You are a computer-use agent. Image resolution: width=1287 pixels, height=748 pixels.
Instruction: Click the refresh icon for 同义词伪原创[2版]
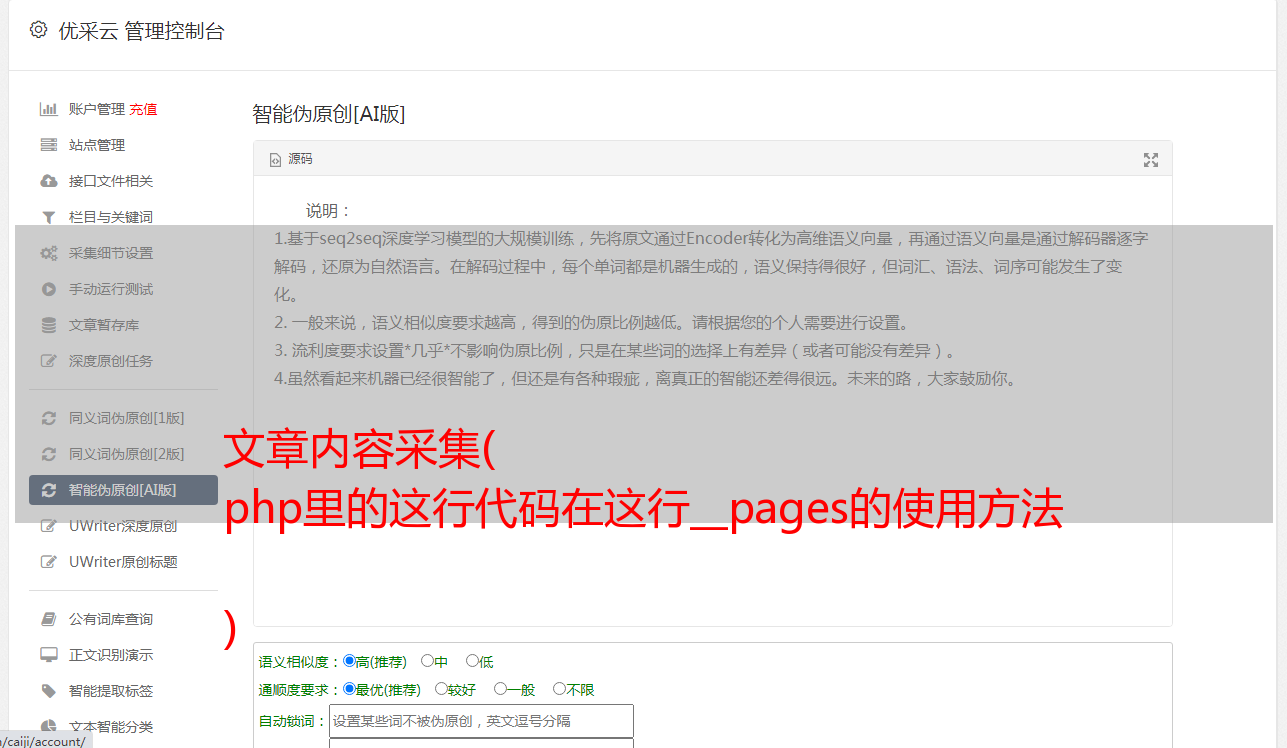[48, 454]
